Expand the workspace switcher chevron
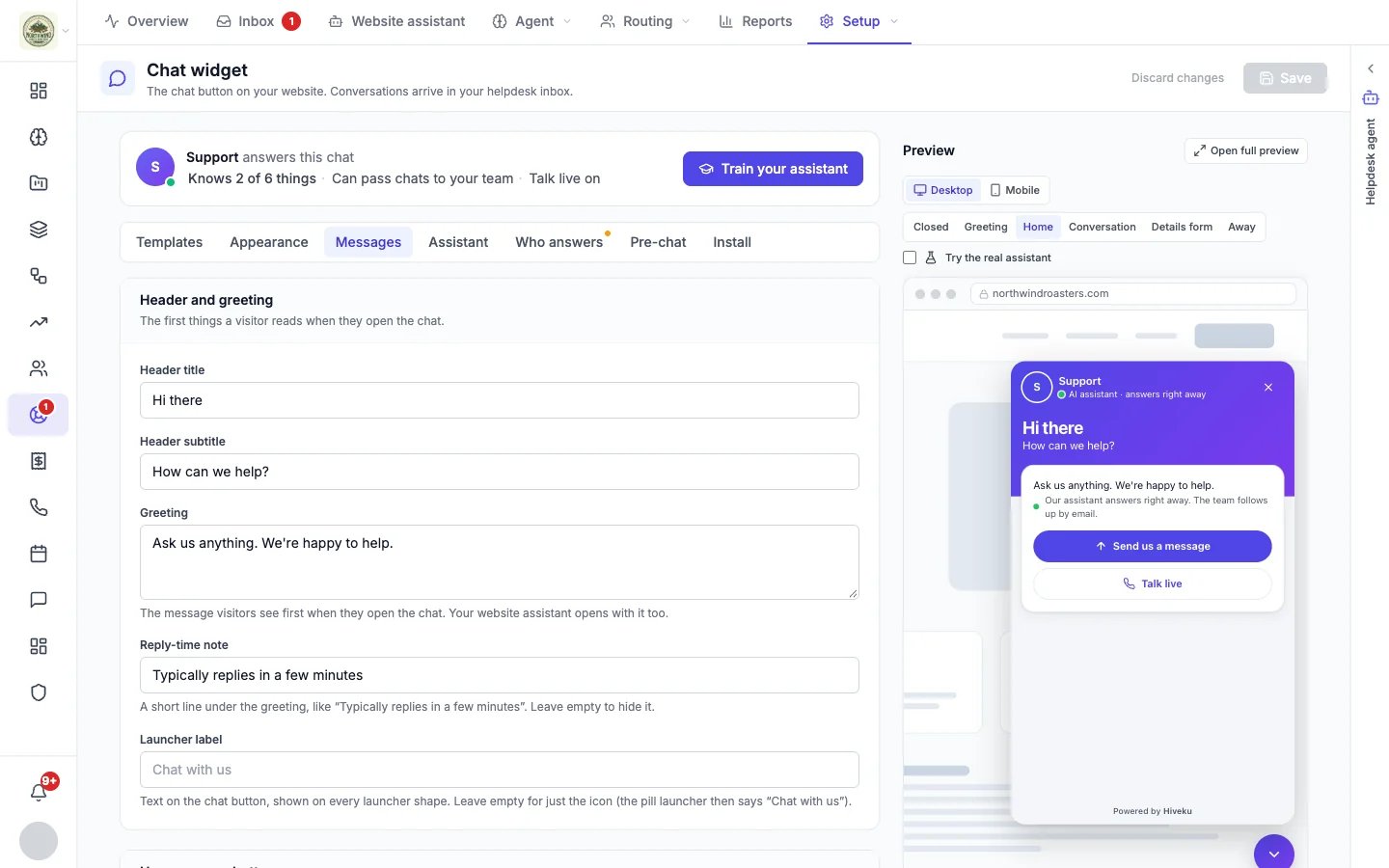The height and width of the screenshot is (868, 1389). pyautogui.click(x=66, y=31)
